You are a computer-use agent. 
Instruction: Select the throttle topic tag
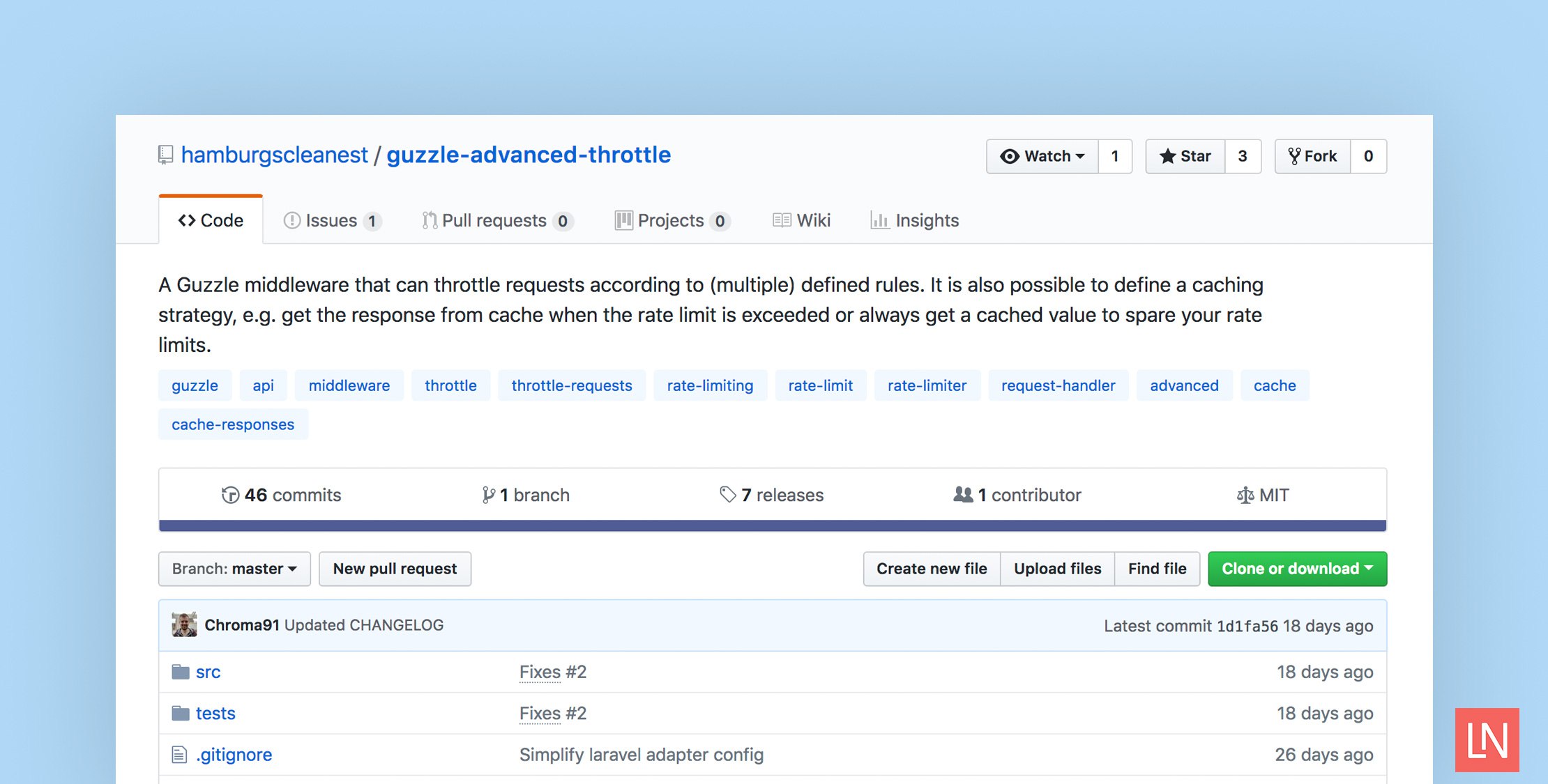450,385
